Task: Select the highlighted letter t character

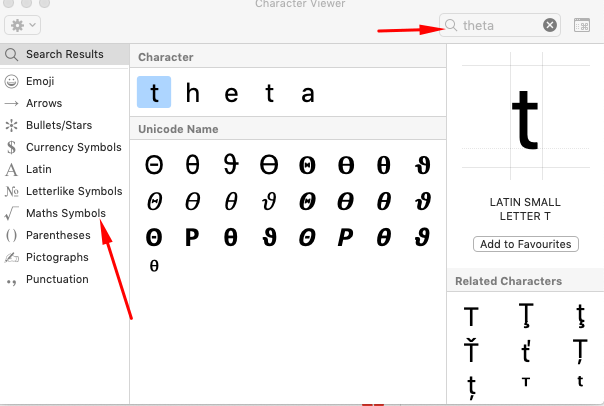Action: tap(154, 94)
